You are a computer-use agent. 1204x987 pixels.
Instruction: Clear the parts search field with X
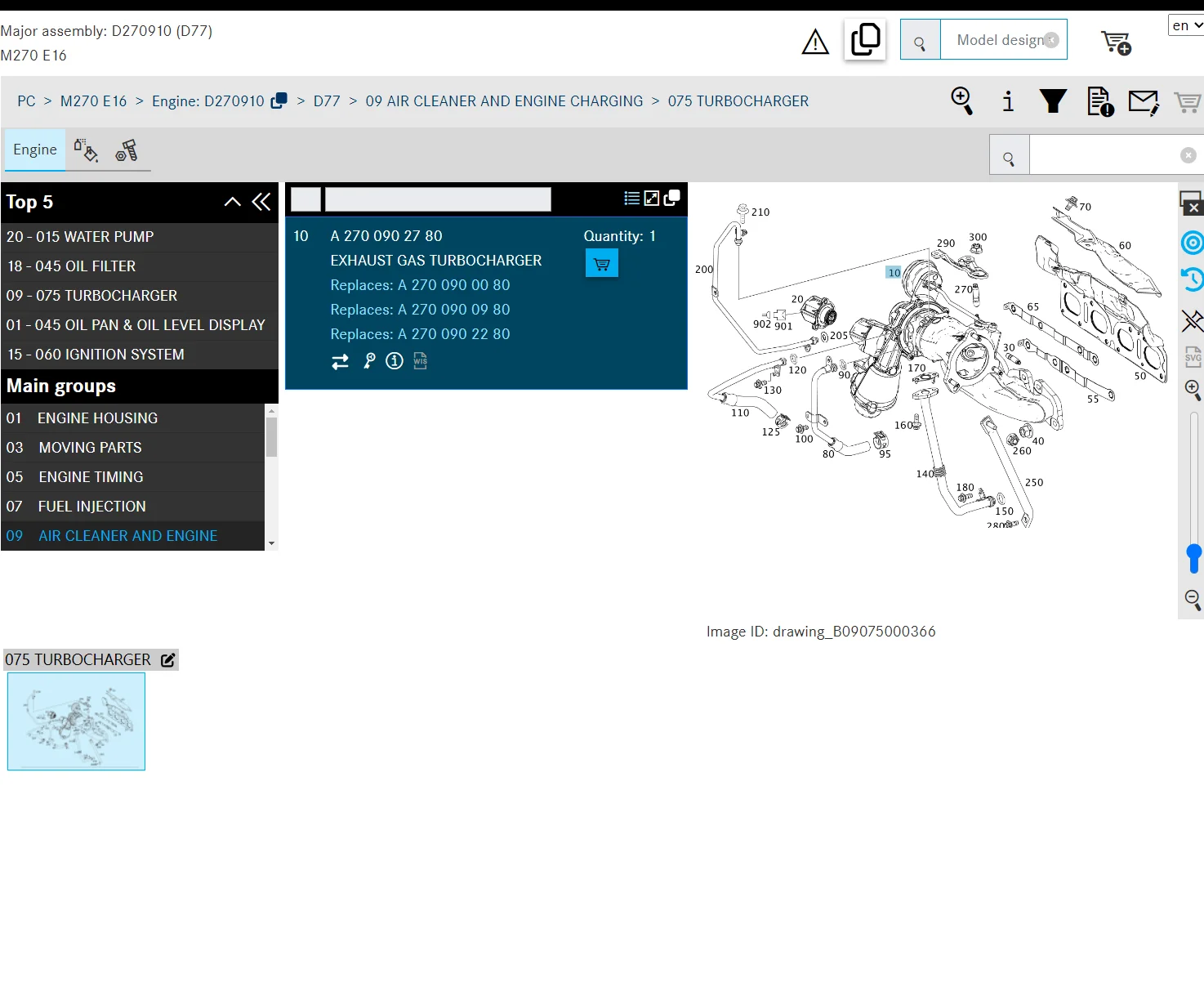click(x=1188, y=155)
